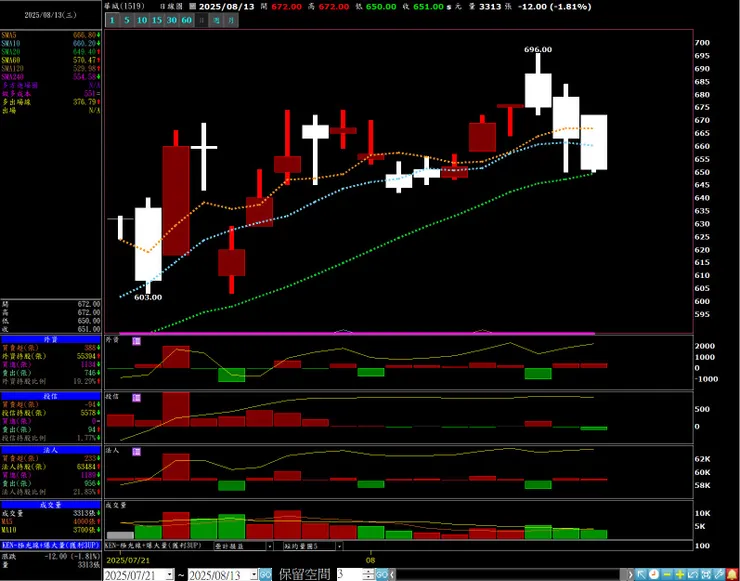Open the purple settings icon in 法人 panel
740x581 pixels.
[136, 452]
